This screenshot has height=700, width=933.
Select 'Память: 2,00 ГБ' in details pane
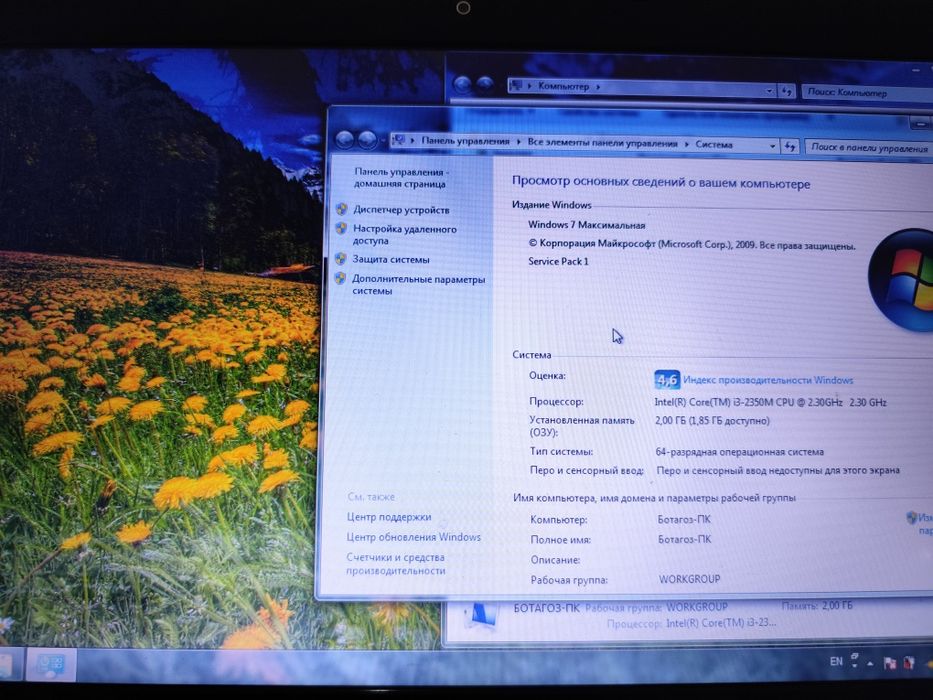pos(816,605)
